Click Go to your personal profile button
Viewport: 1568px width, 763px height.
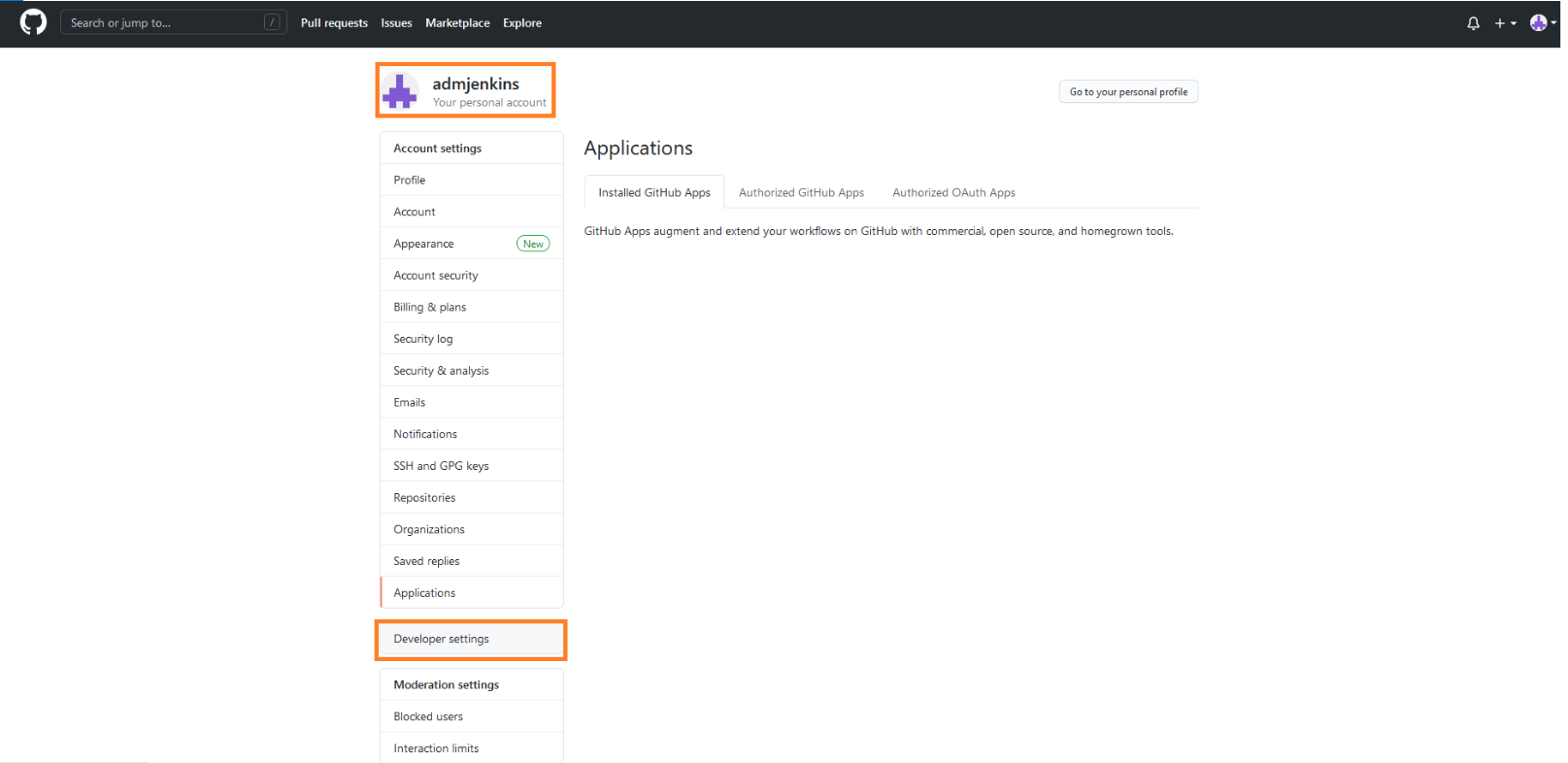pyautogui.click(x=1128, y=92)
